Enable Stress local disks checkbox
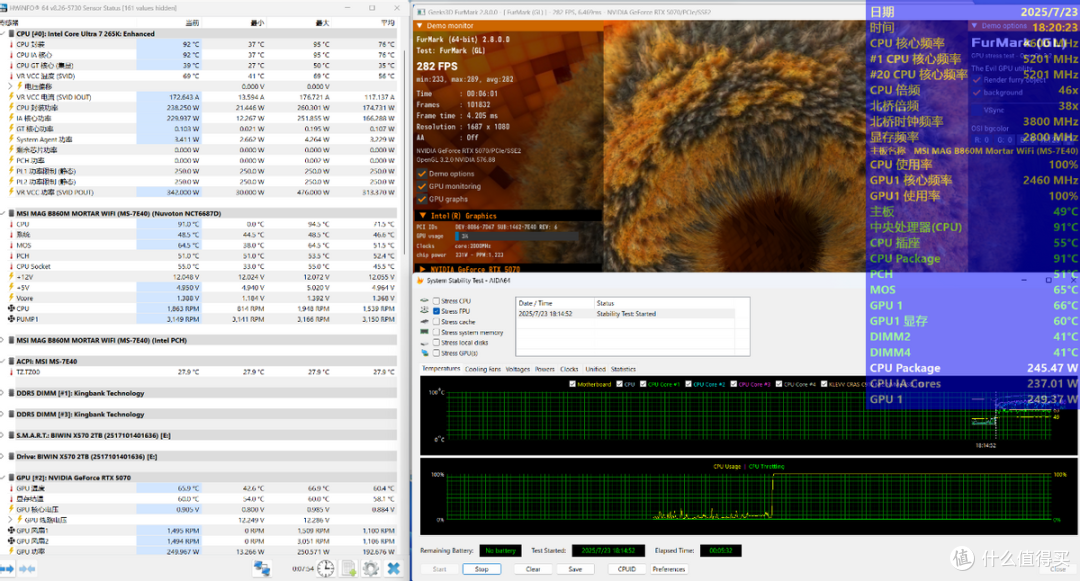Screen dimensions: 1080x581 436,343
